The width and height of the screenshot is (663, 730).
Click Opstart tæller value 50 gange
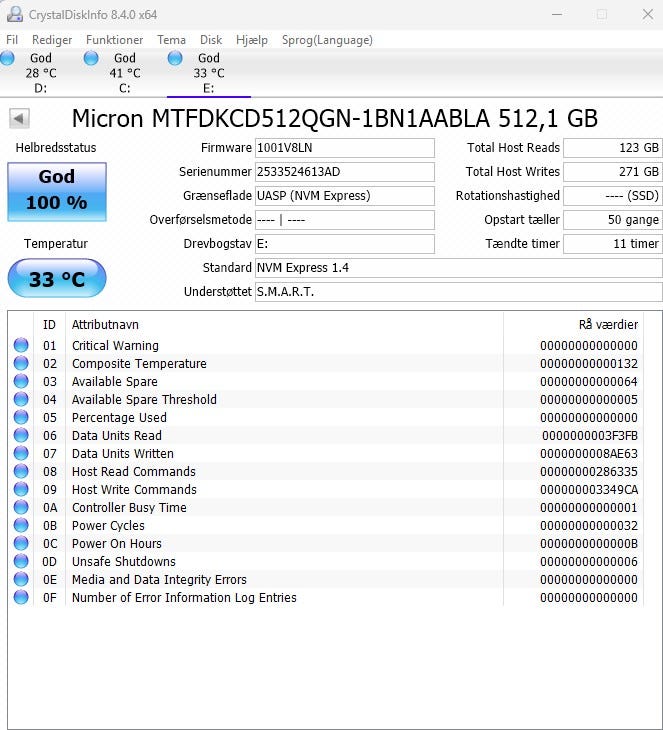[x=613, y=220]
